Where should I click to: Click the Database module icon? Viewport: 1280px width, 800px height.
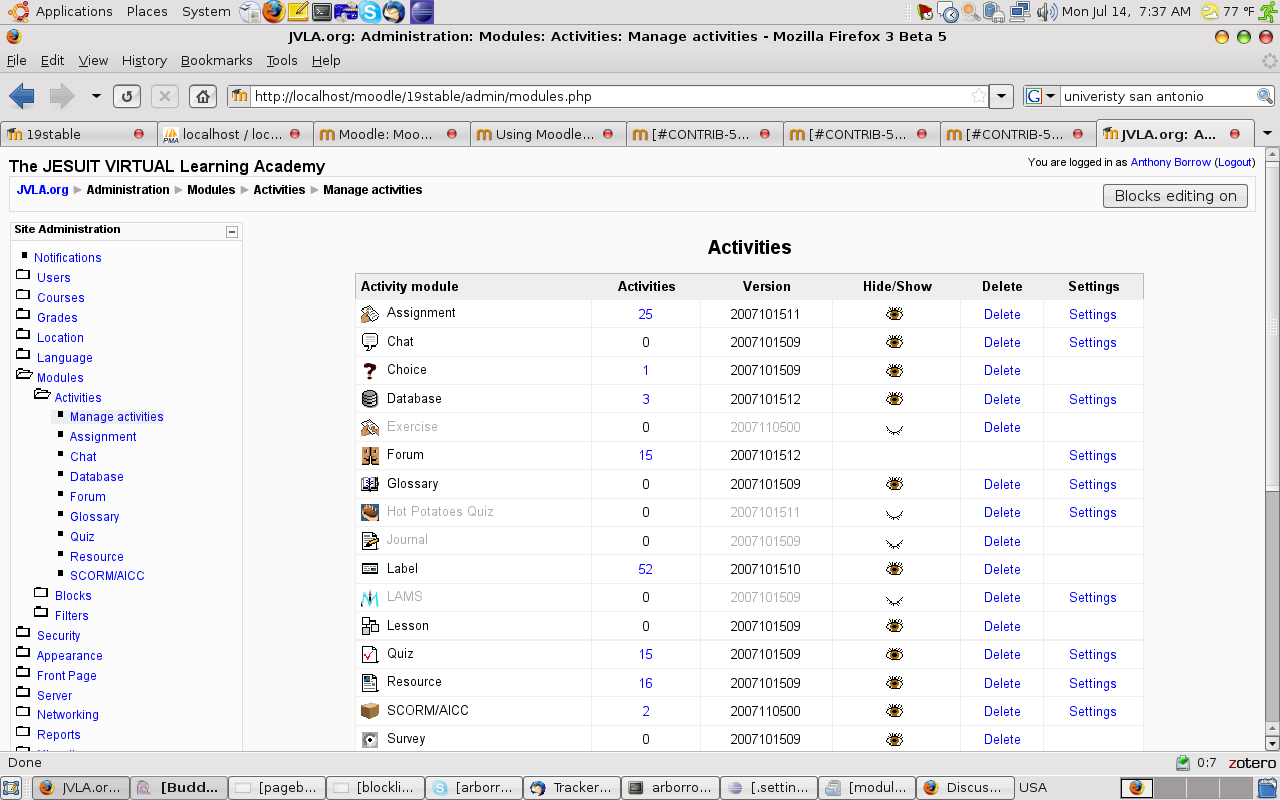370,399
